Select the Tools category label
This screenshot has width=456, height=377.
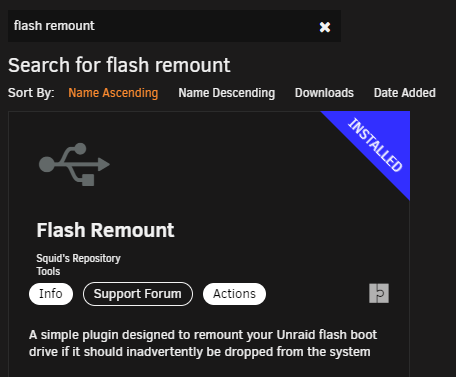pyautogui.click(x=48, y=271)
